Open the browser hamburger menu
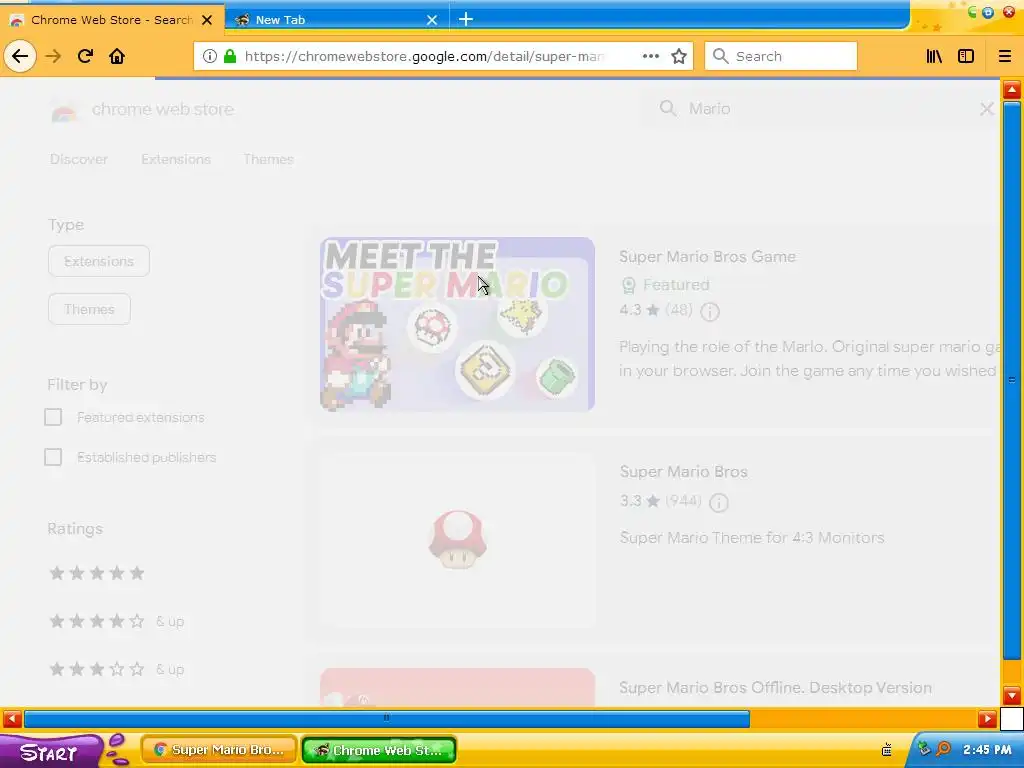The width and height of the screenshot is (1024, 768). 1004,56
